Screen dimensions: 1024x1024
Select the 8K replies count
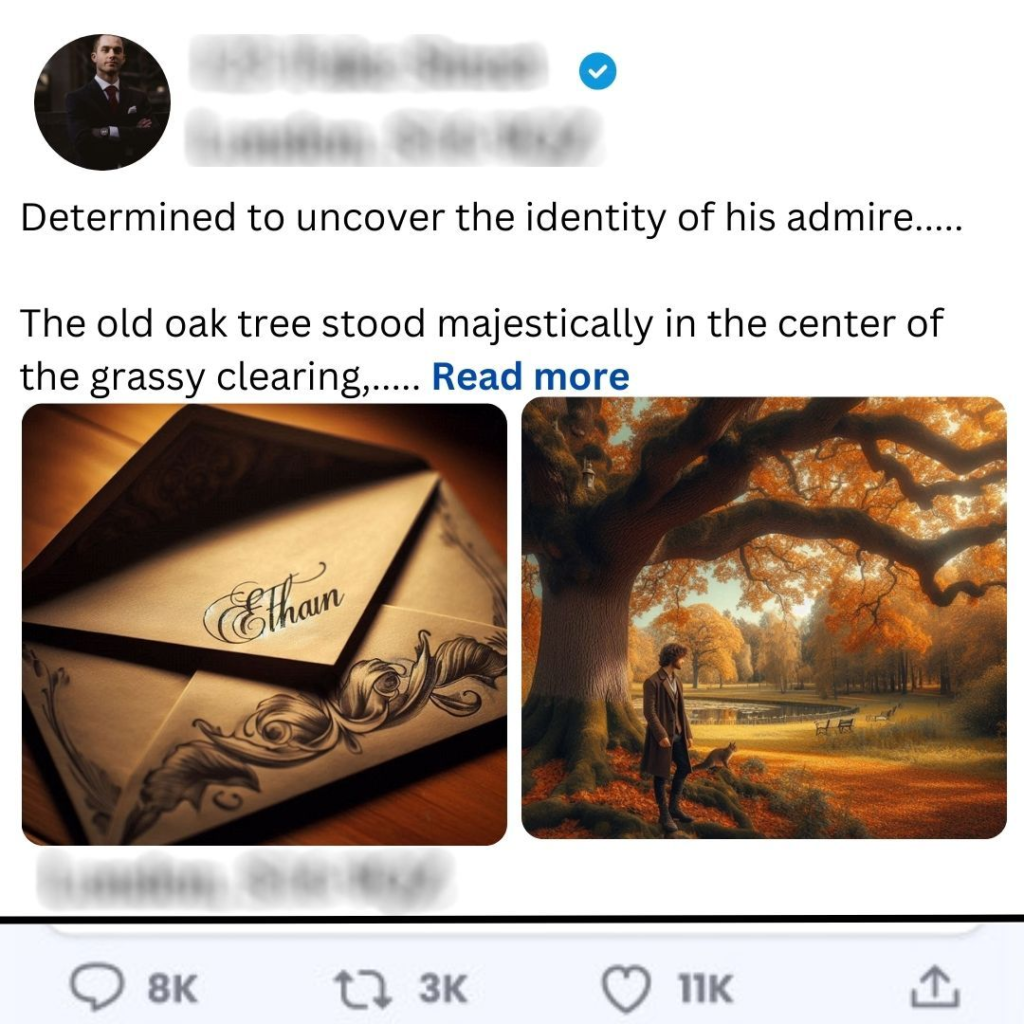172,988
